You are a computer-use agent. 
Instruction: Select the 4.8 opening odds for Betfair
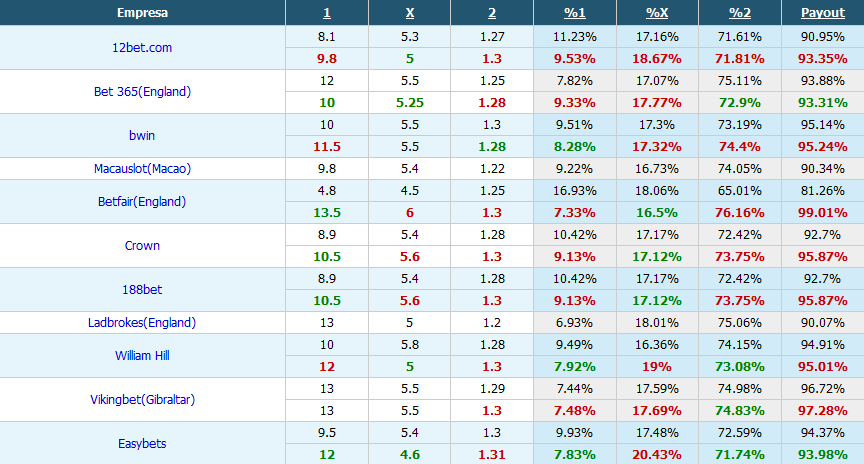click(x=327, y=191)
